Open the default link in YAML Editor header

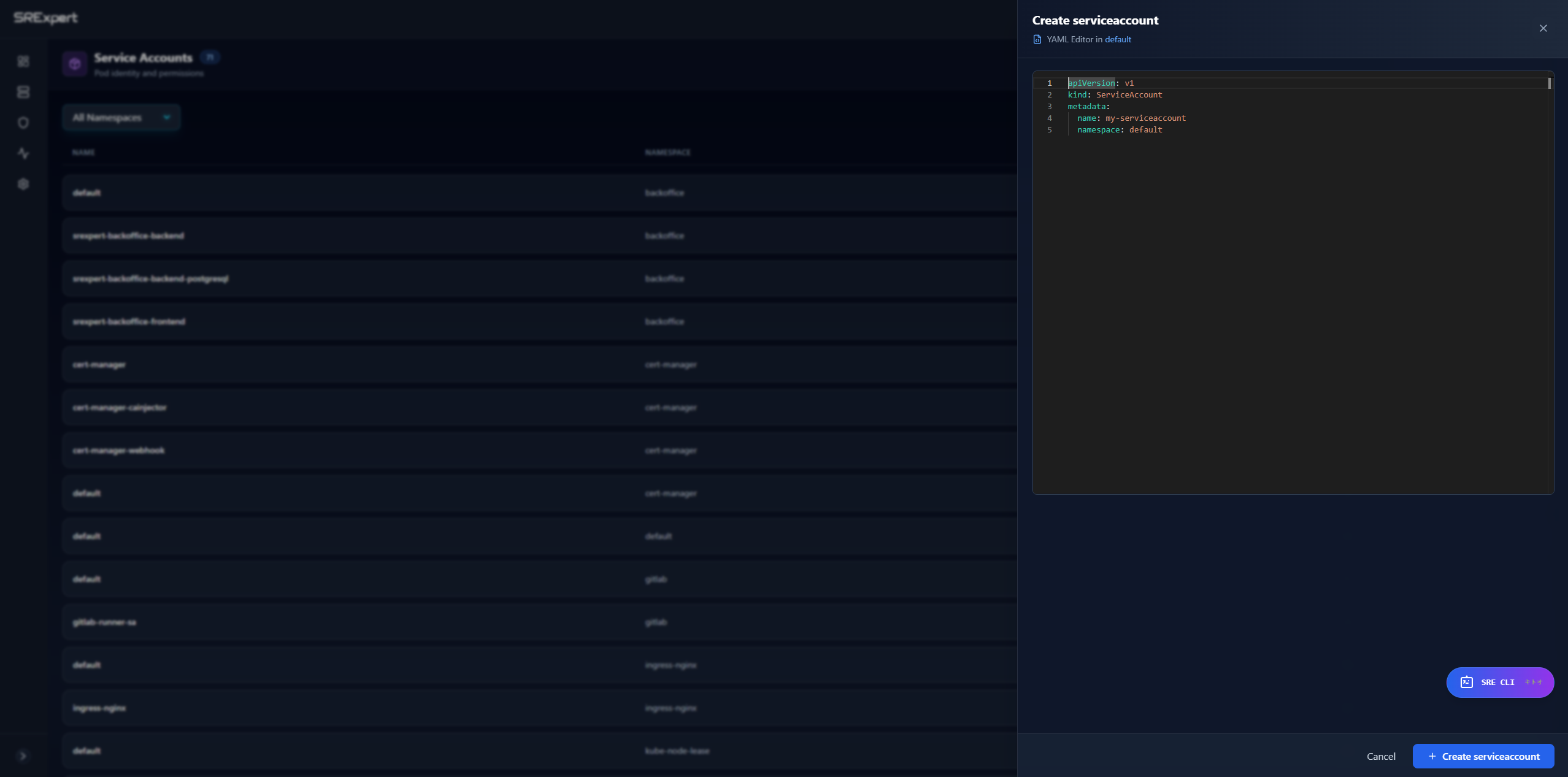1116,39
